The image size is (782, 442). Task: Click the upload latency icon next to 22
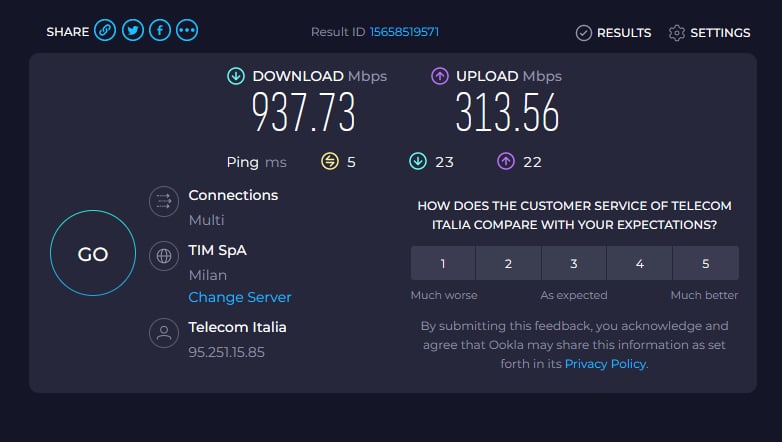click(x=506, y=161)
